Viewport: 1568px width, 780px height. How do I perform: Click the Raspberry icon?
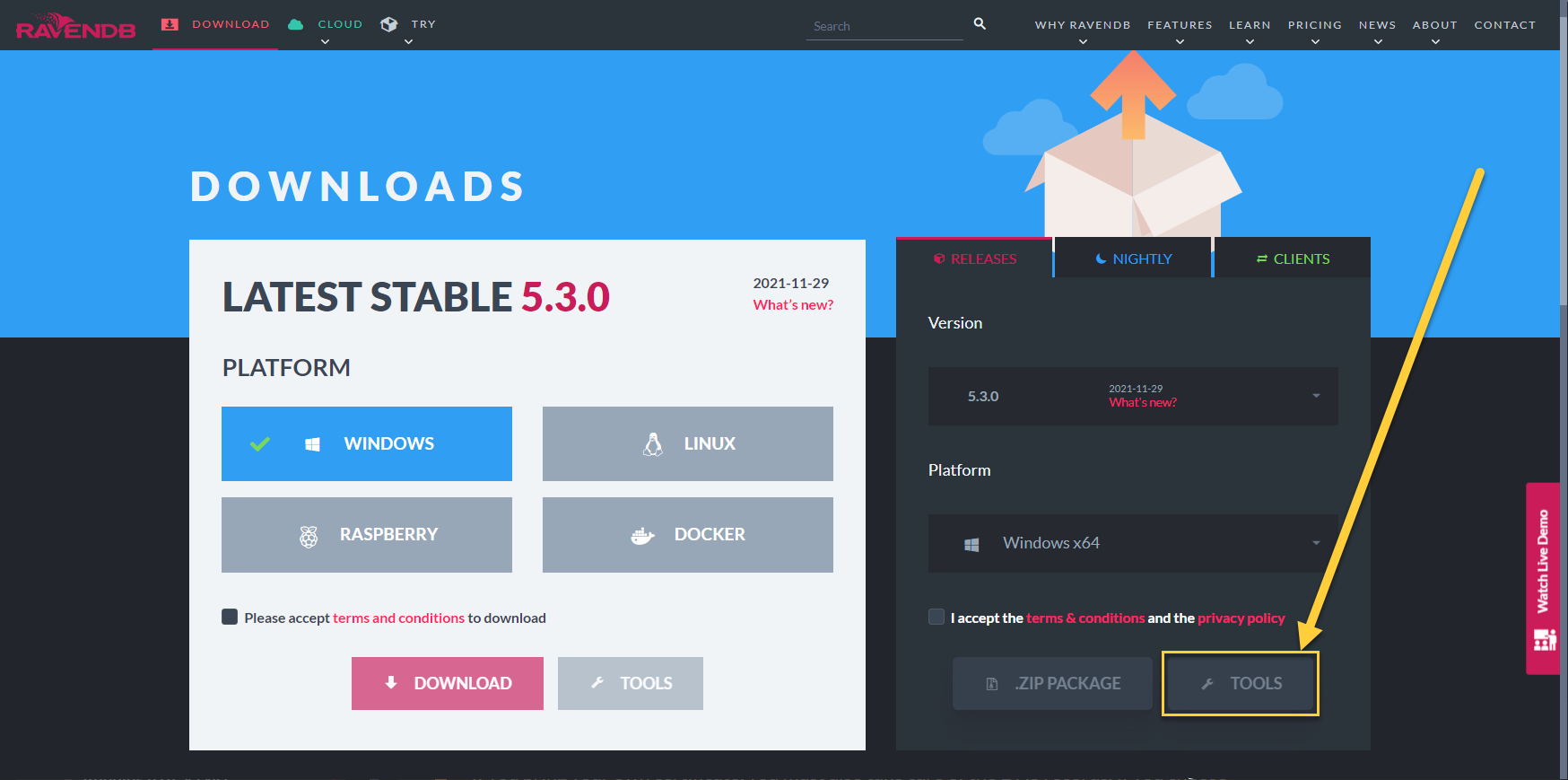pos(309,536)
